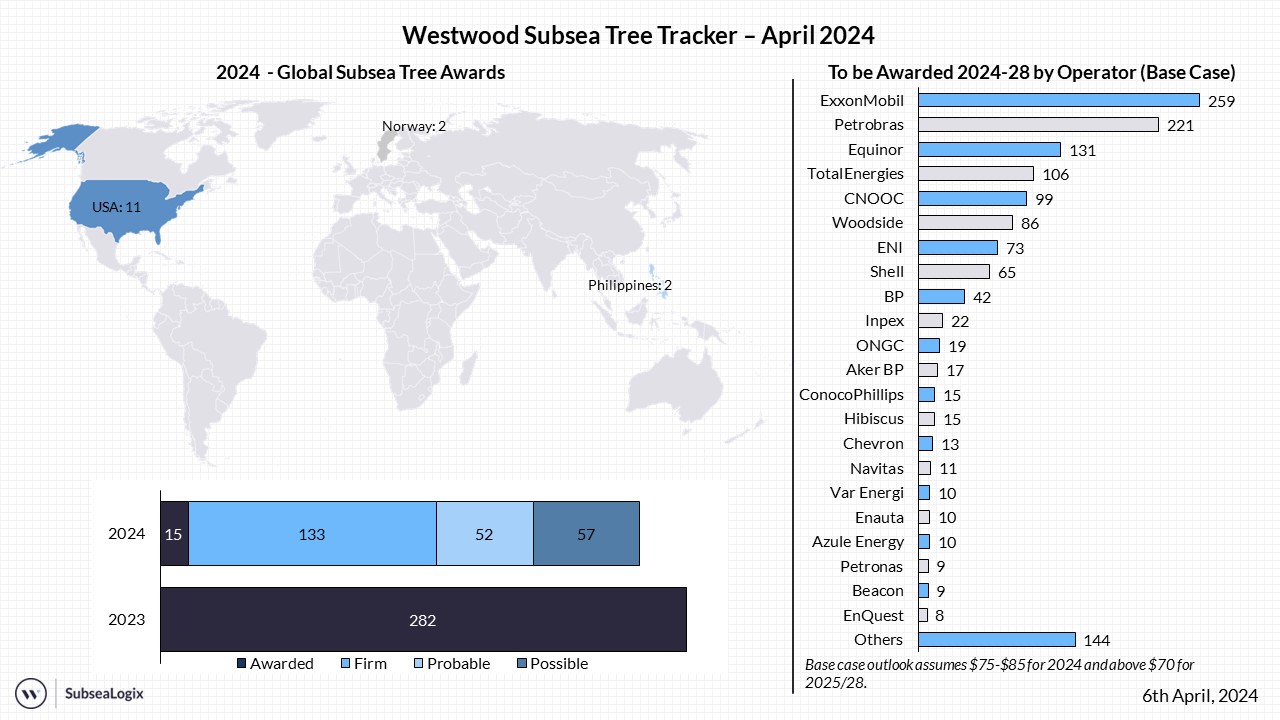Image resolution: width=1280 pixels, height=720 pixels.
Task: Click the Others bar showing 144
Action: 996,640
